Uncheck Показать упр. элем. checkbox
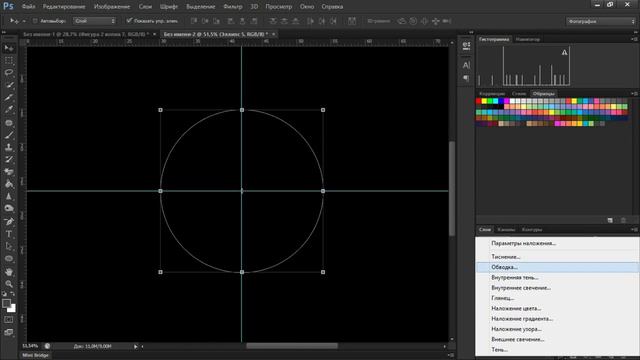Image resolution: width=640 pixels, height=360 pixels. (129, 20)
